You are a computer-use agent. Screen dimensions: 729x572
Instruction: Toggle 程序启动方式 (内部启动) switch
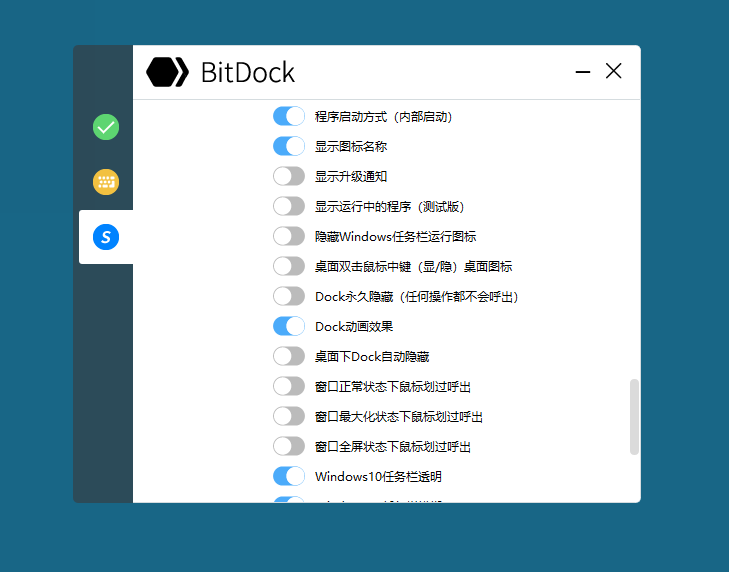pos(289,116)
